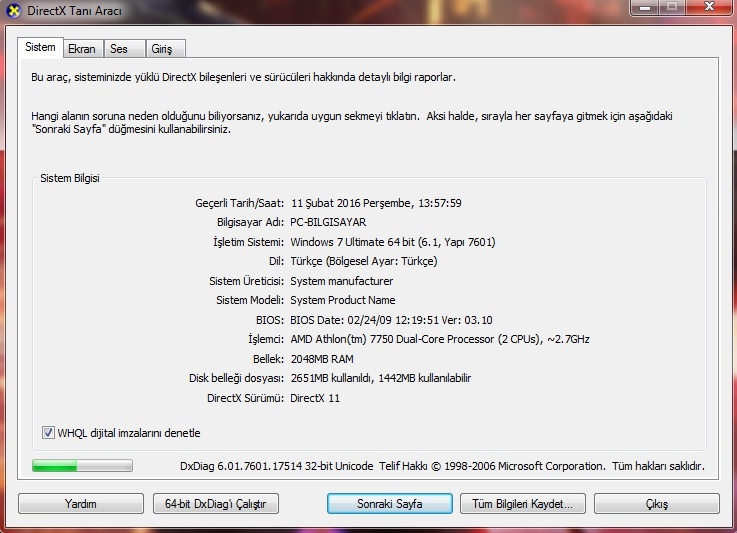Click the disabled maximize button
The width and height of the screenshot is (737, 533).
(673, 7)
